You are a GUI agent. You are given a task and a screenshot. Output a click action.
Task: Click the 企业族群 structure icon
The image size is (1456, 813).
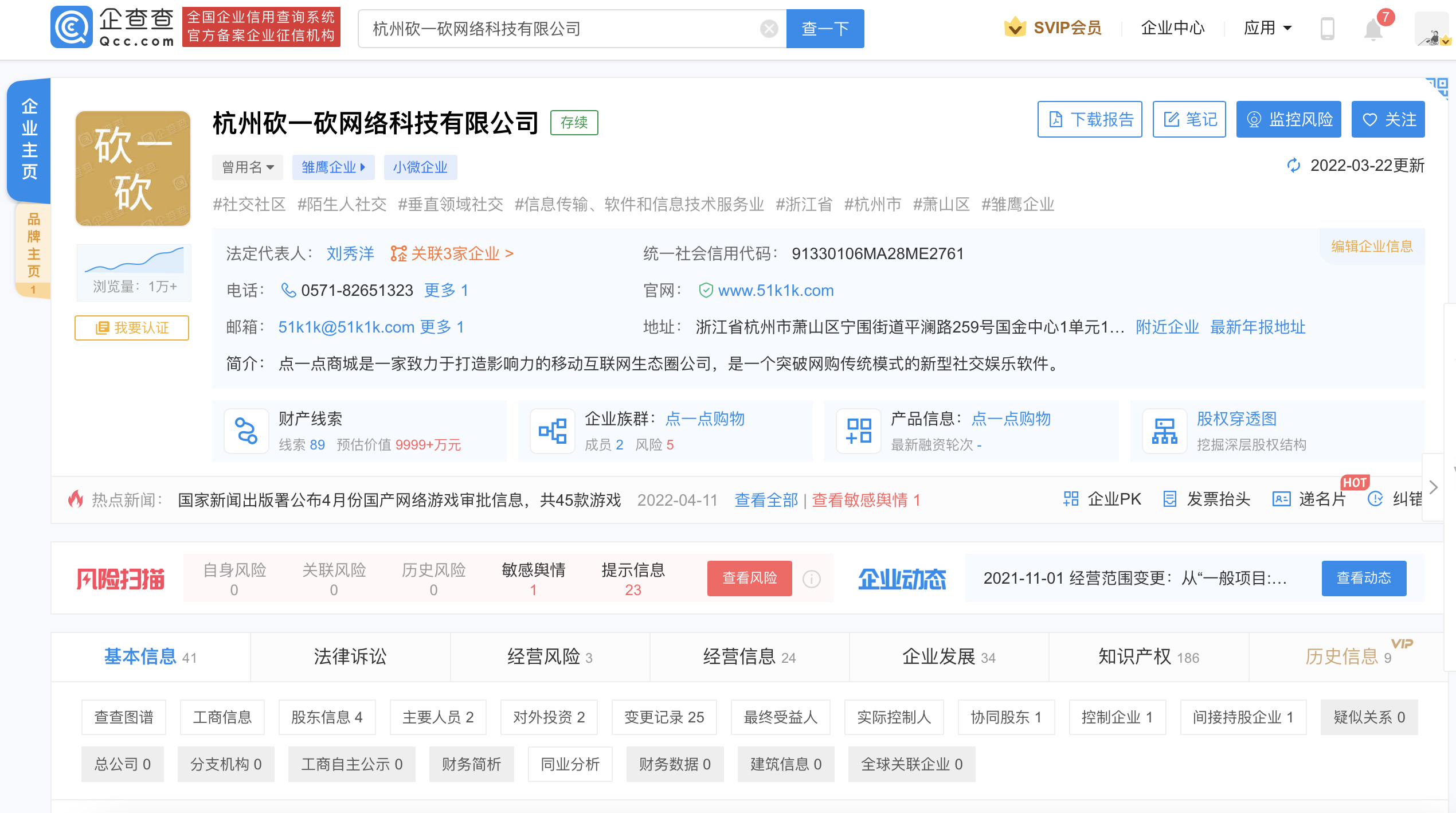(x=553, y=431)
